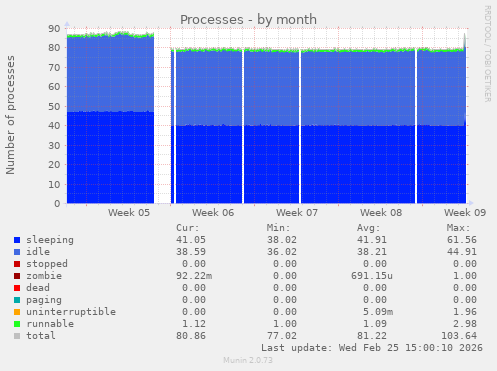Click sleeping average value 41.91

[x=372, y=240]
